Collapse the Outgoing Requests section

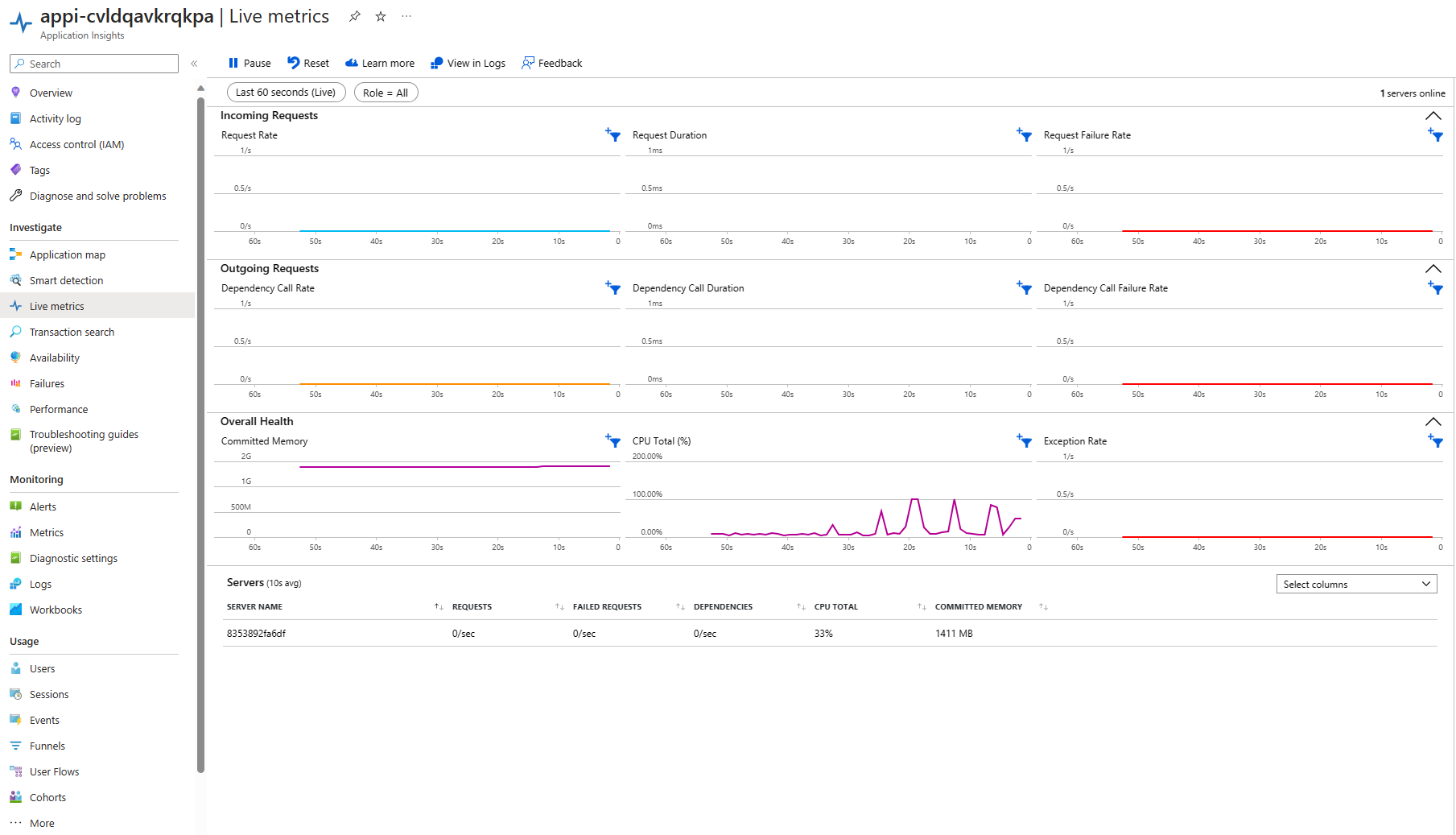pos(1433,269)
